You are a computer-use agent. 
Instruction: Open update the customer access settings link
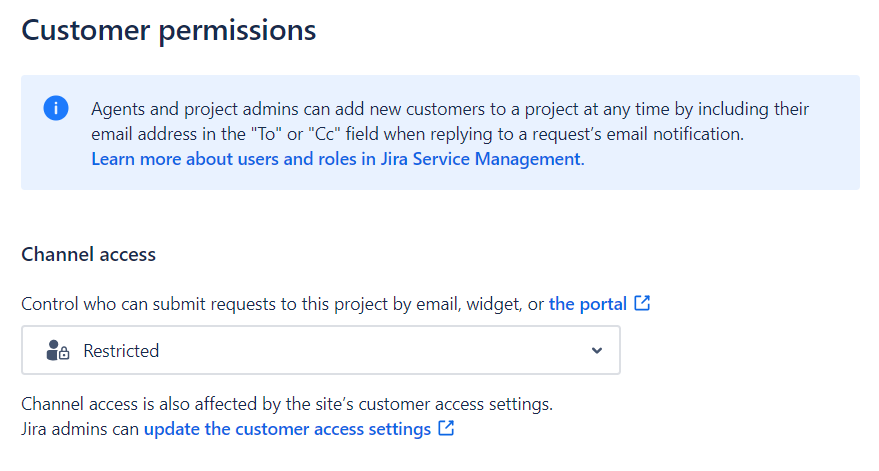coord(288,429)
